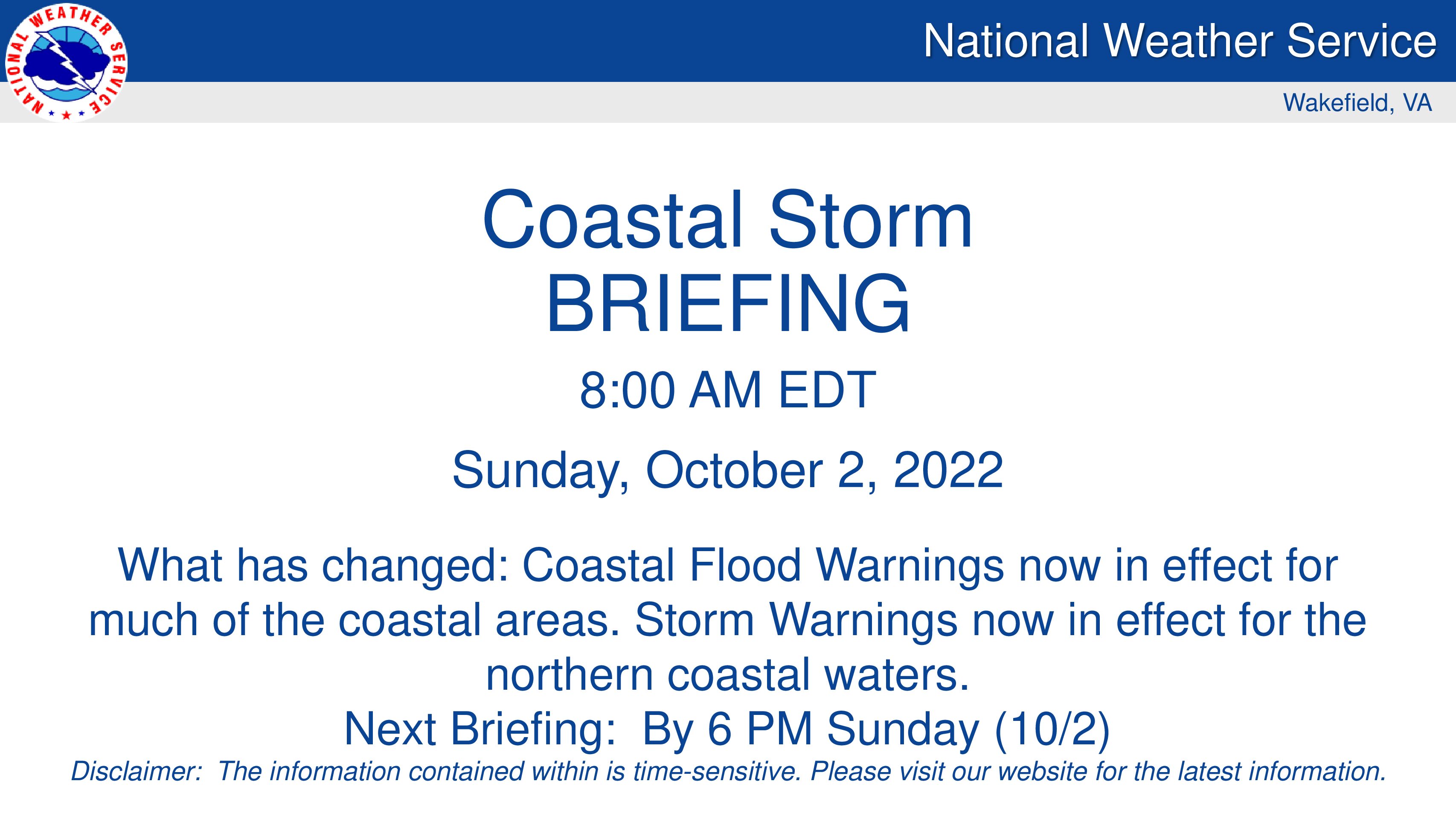Image resolution: width=1456 pixels, height=819 pixels.
Task: Click the "northern coastal waters." line
Action: [x=727, y=674]
